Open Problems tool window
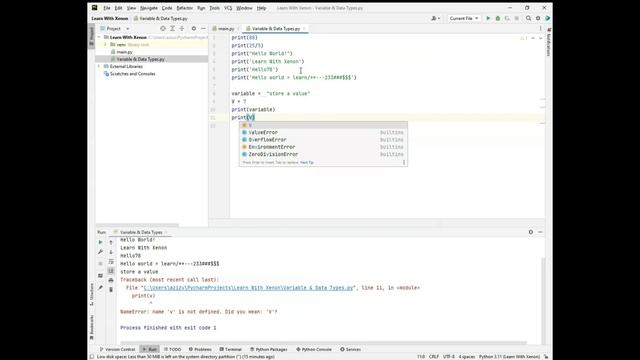Screen dimensions: 640x360 [200, 349]
